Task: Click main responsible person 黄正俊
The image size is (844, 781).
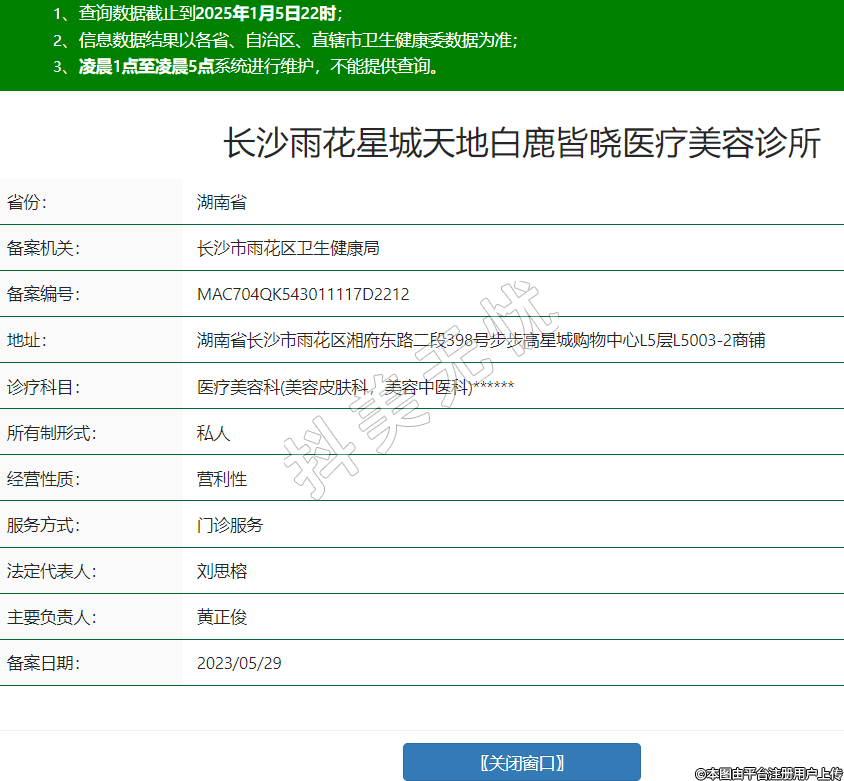Action: pyautogui.click(x=222, y=617)
